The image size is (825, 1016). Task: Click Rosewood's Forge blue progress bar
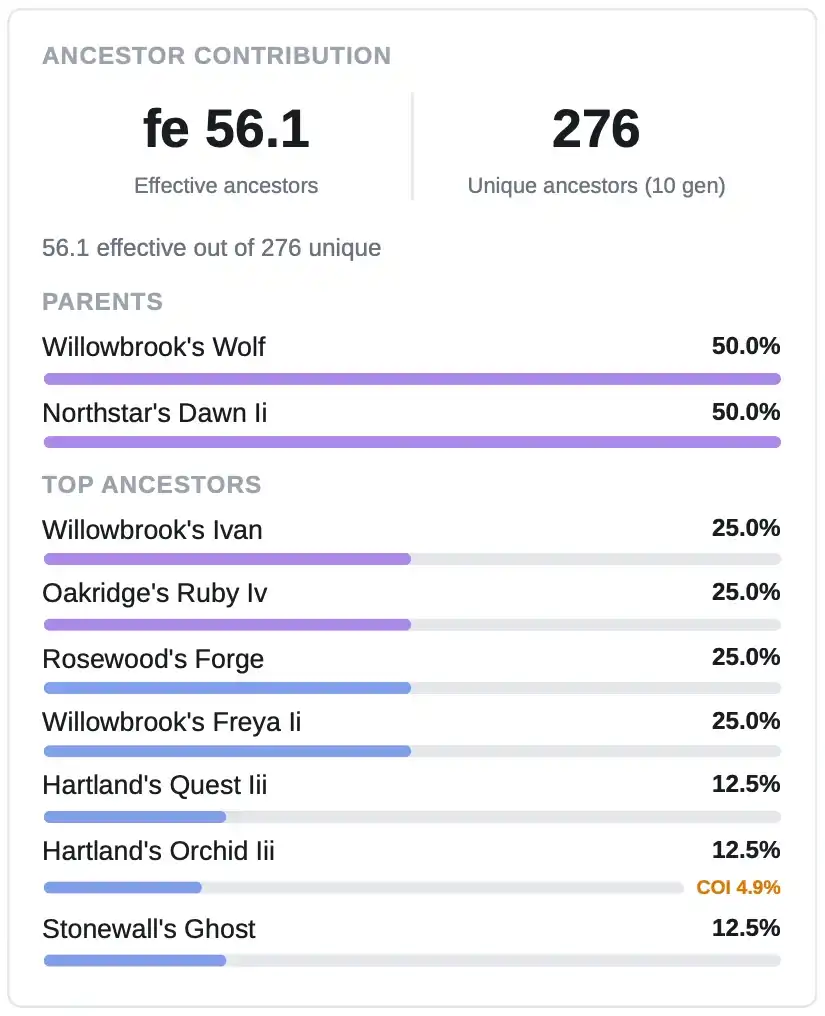(412, 688)
